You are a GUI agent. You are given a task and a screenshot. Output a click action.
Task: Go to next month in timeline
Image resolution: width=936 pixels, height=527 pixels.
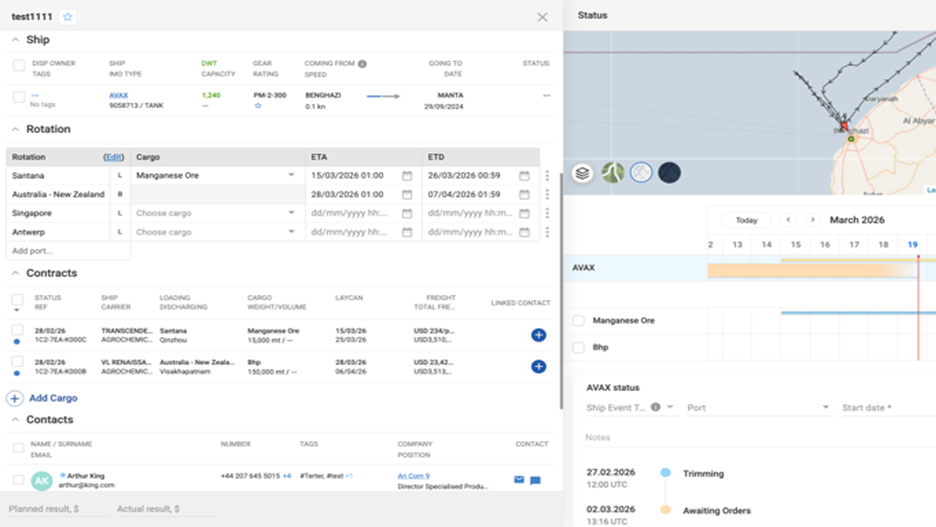pyautogui.click(x=812, y=220)
